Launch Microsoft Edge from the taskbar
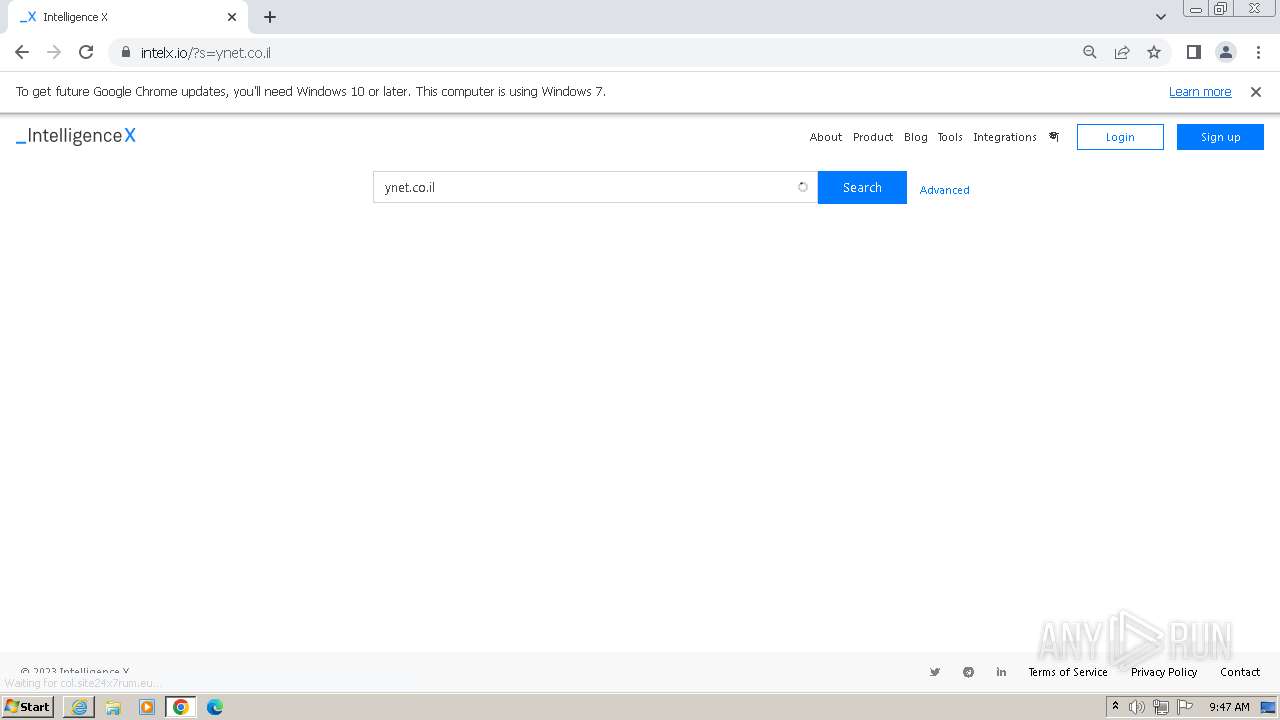This screenshot has width=1280, height=720. click(x=215, y=707)
